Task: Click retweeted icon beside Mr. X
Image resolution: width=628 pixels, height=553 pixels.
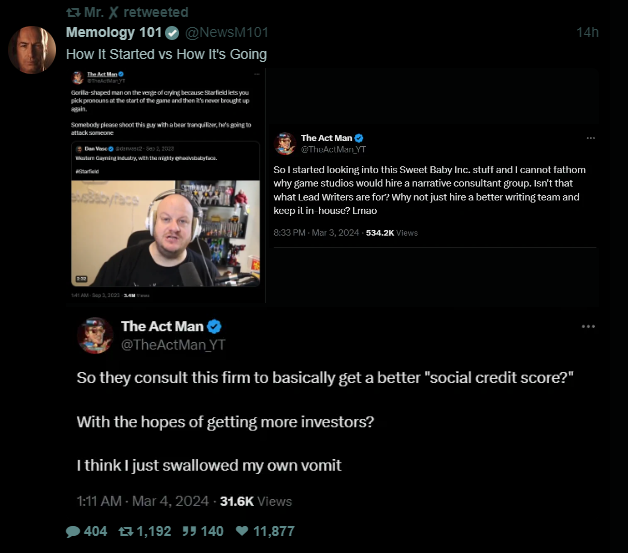Action: coord(73,12)
